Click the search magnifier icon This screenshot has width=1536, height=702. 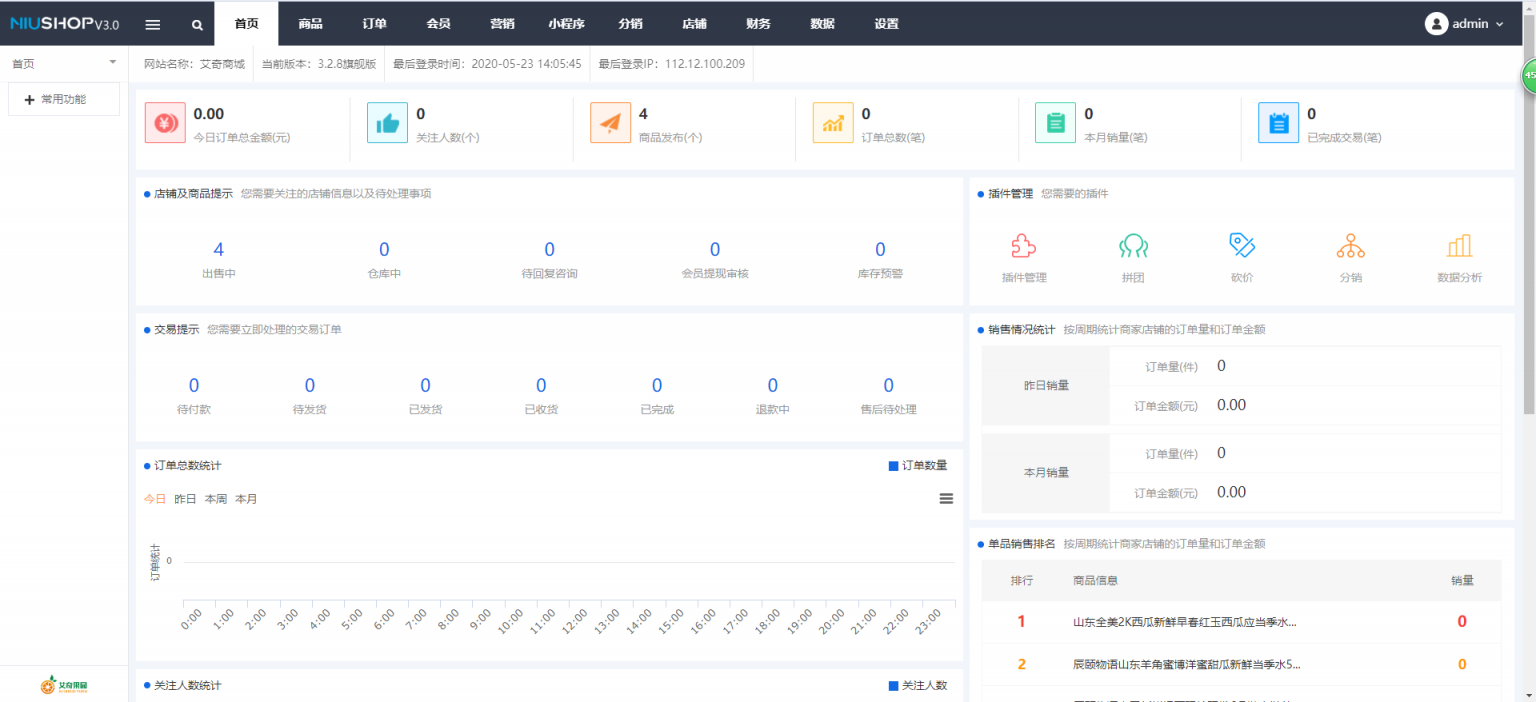click(196, 23)
